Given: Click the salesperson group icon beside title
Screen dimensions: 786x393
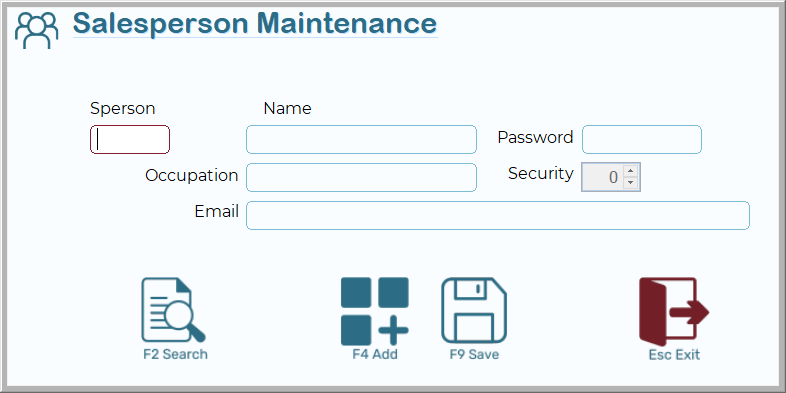Looking at the screenshot, I should 37,30.
